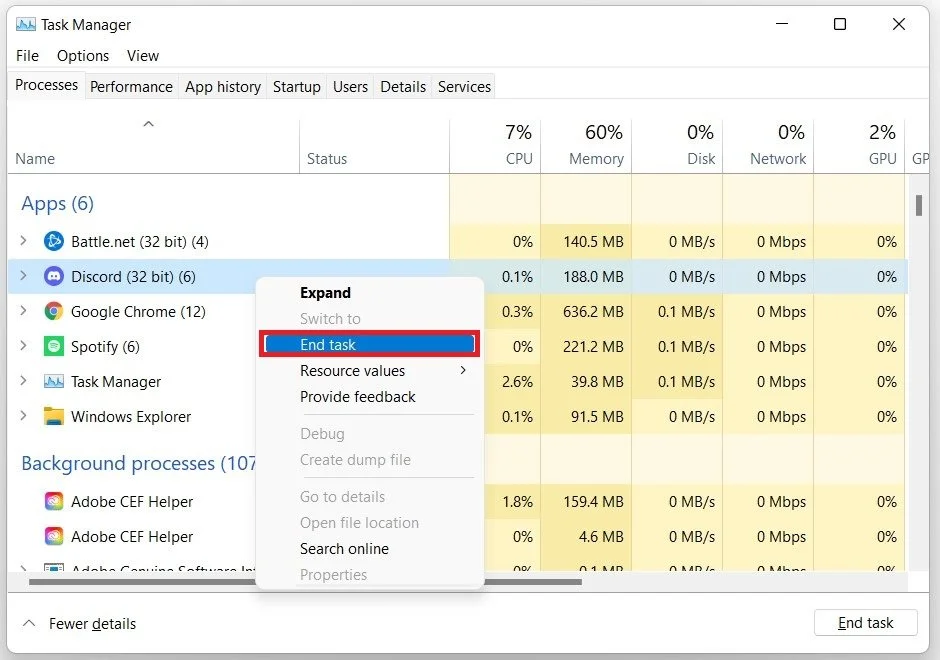Click the Windows Explorer folder icon

pos(54,417)
